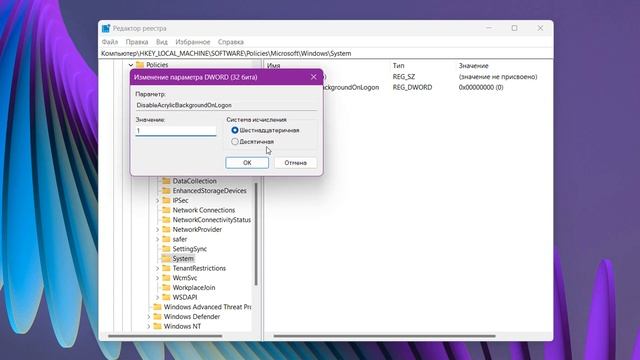The image size is (640, 360).
Task: Expand the WcmSvc tree node
Action: click(x=158, y=278)
